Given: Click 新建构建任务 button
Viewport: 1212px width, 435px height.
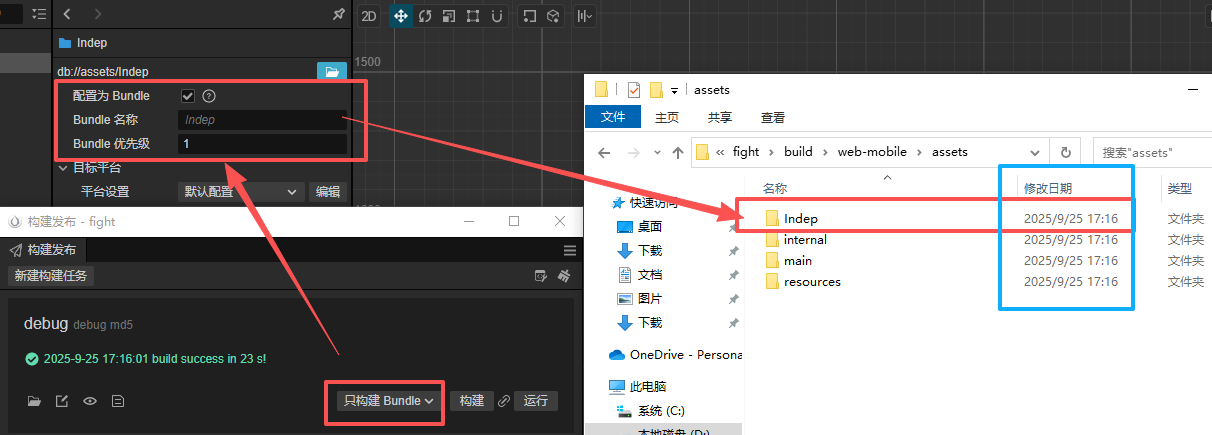Looking at the screenshot, I should pos(51,275).
